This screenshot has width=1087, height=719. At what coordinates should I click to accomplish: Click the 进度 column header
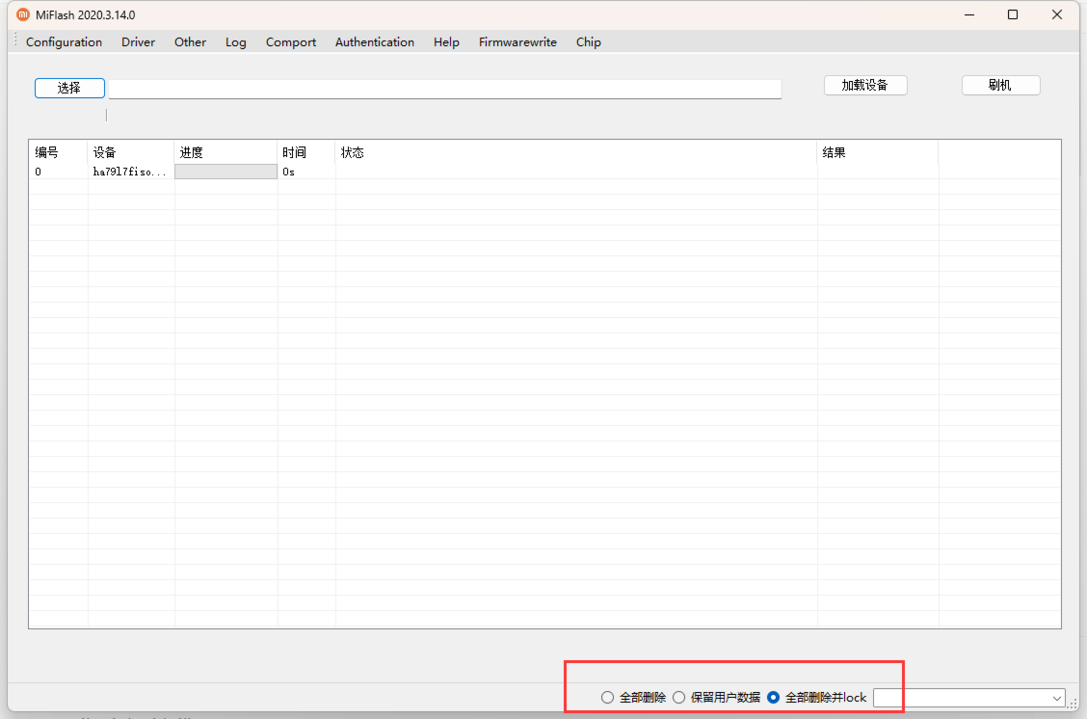[225, 153]
